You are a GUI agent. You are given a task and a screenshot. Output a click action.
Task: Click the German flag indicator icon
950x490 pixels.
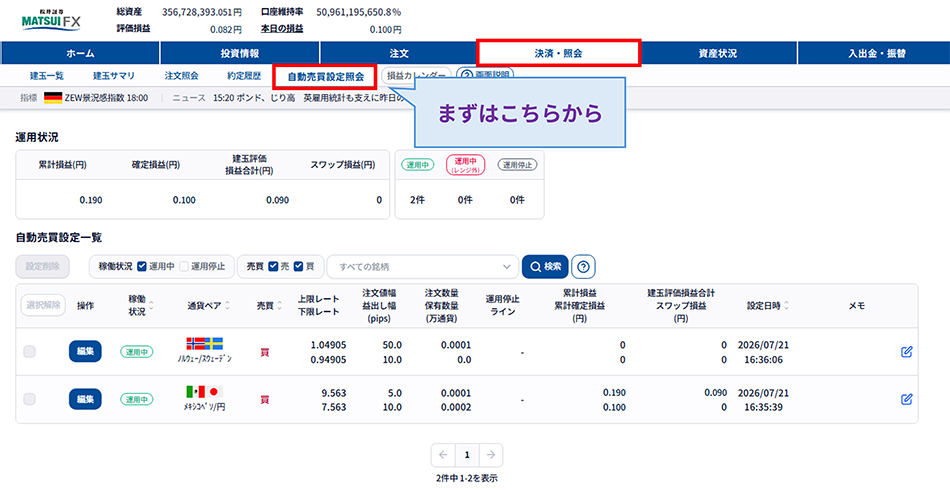click(x=53, y=98)
